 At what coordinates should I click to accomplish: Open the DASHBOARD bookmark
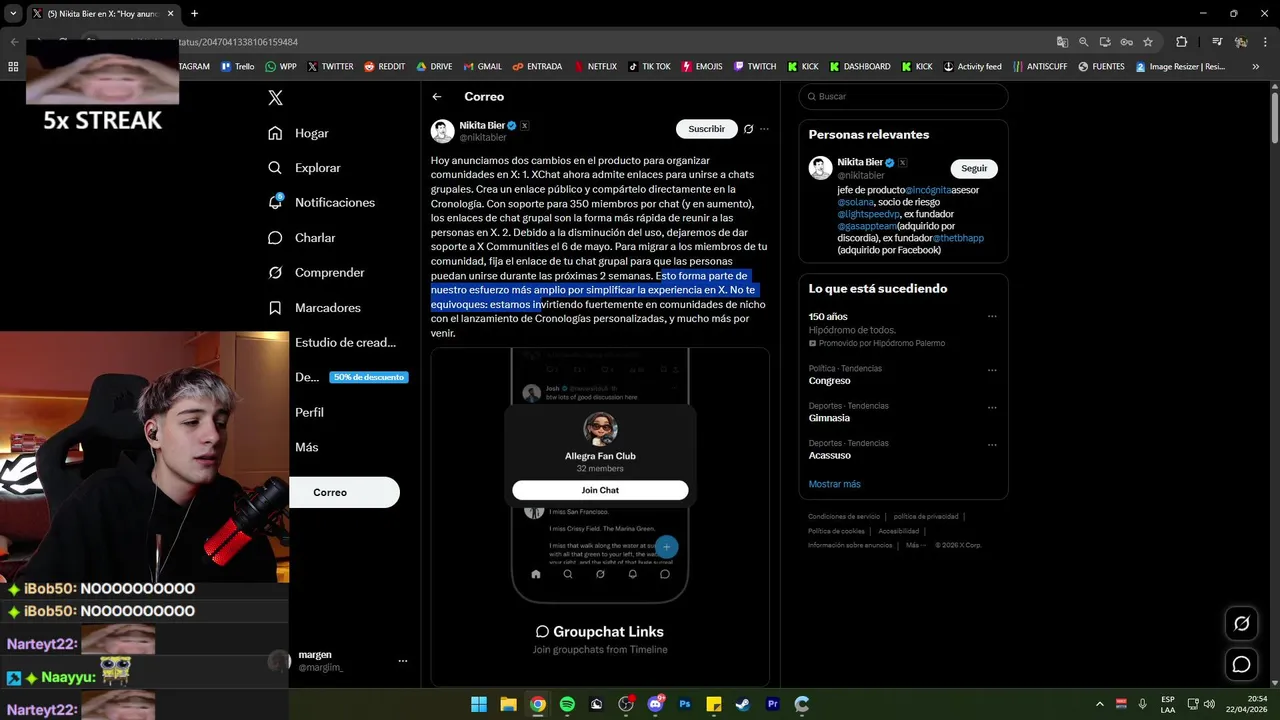click(x=859, y=67)
